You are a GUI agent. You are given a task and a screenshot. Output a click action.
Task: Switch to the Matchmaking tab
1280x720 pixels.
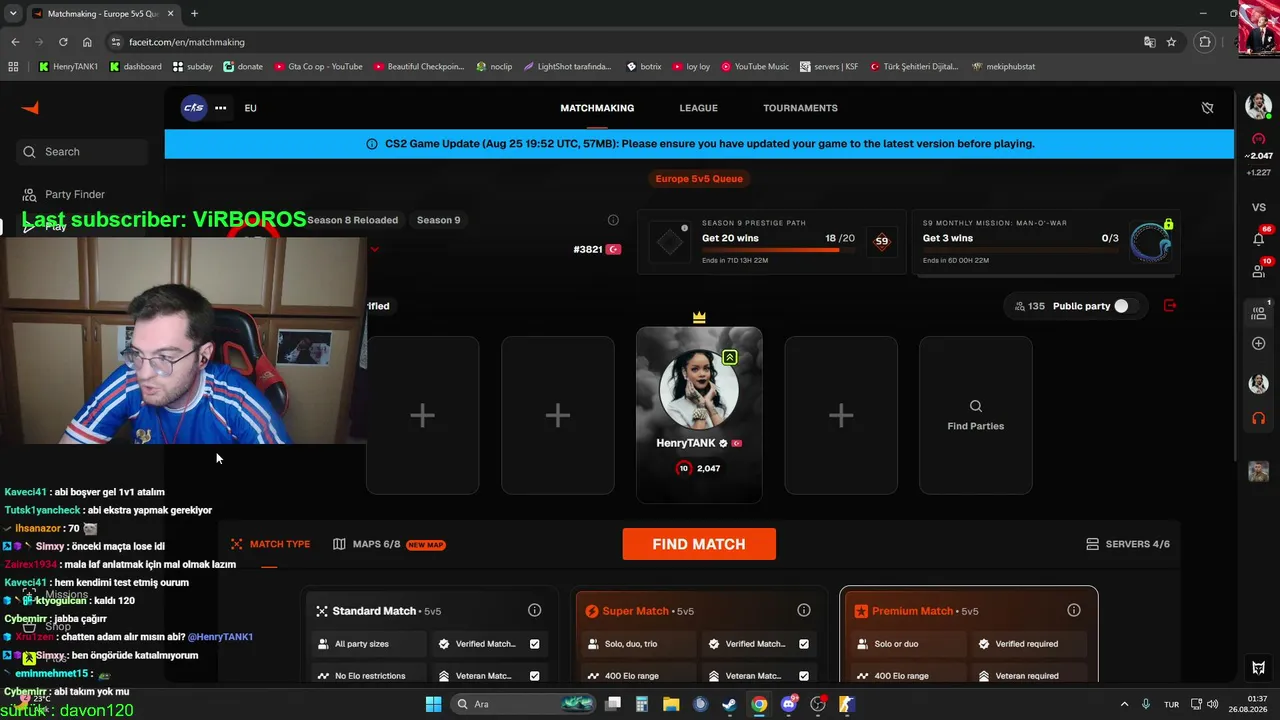pos(597,108)
